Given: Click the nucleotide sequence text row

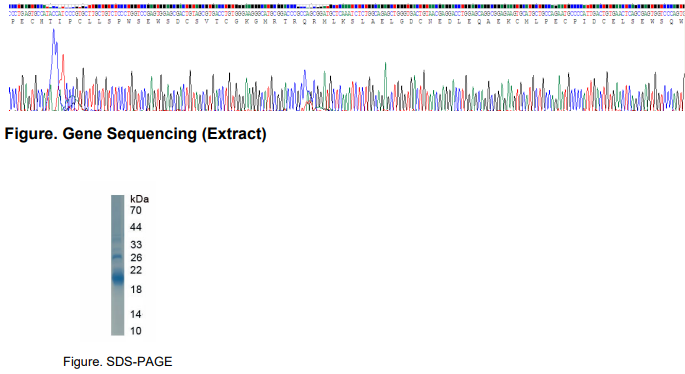Looking at the screenshot, I should (347, 14).
